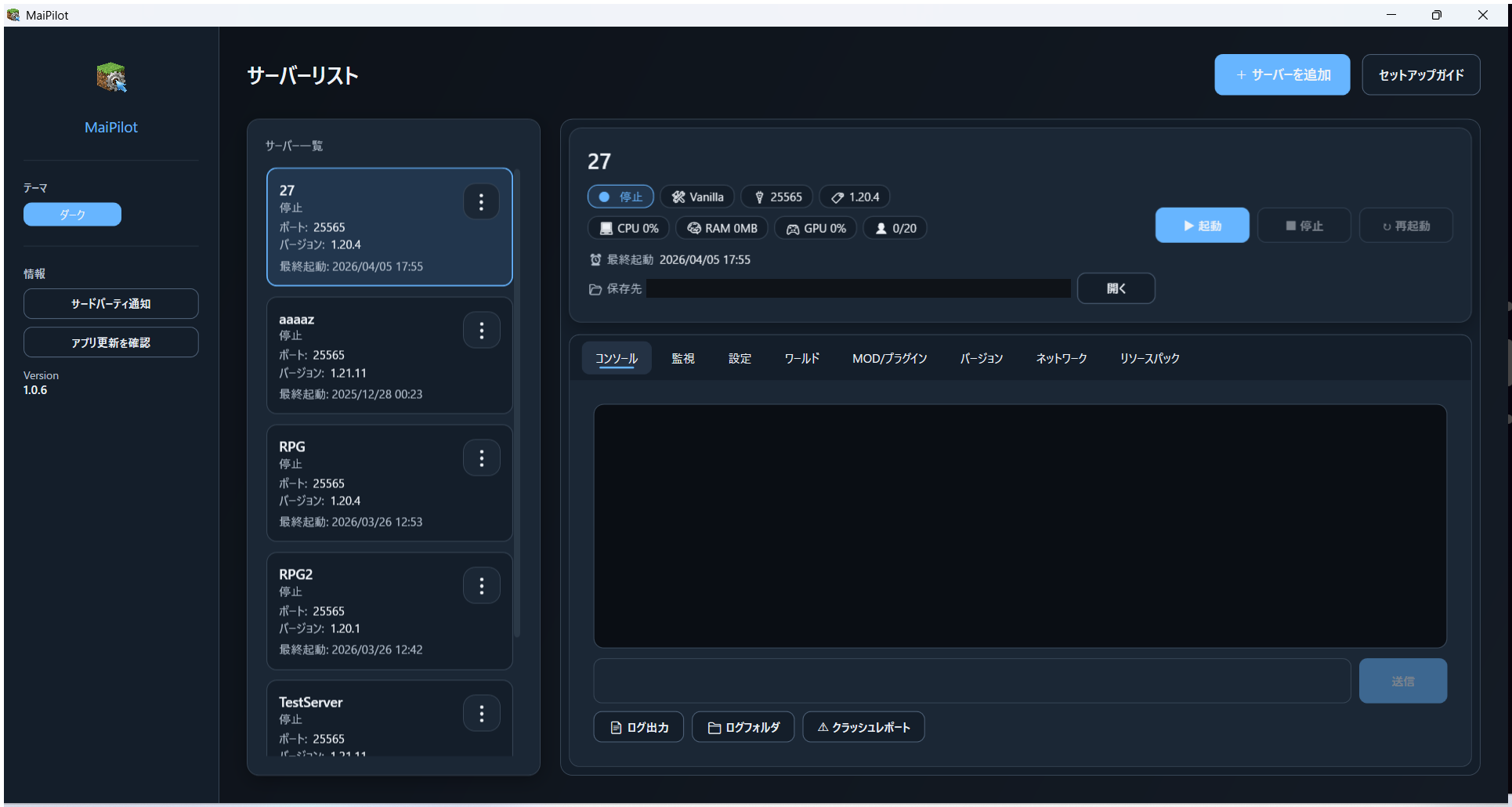The height and width of the screenshot is (807, 1512).
Task: Click the player count 0/20 chip
Action: 895,228
